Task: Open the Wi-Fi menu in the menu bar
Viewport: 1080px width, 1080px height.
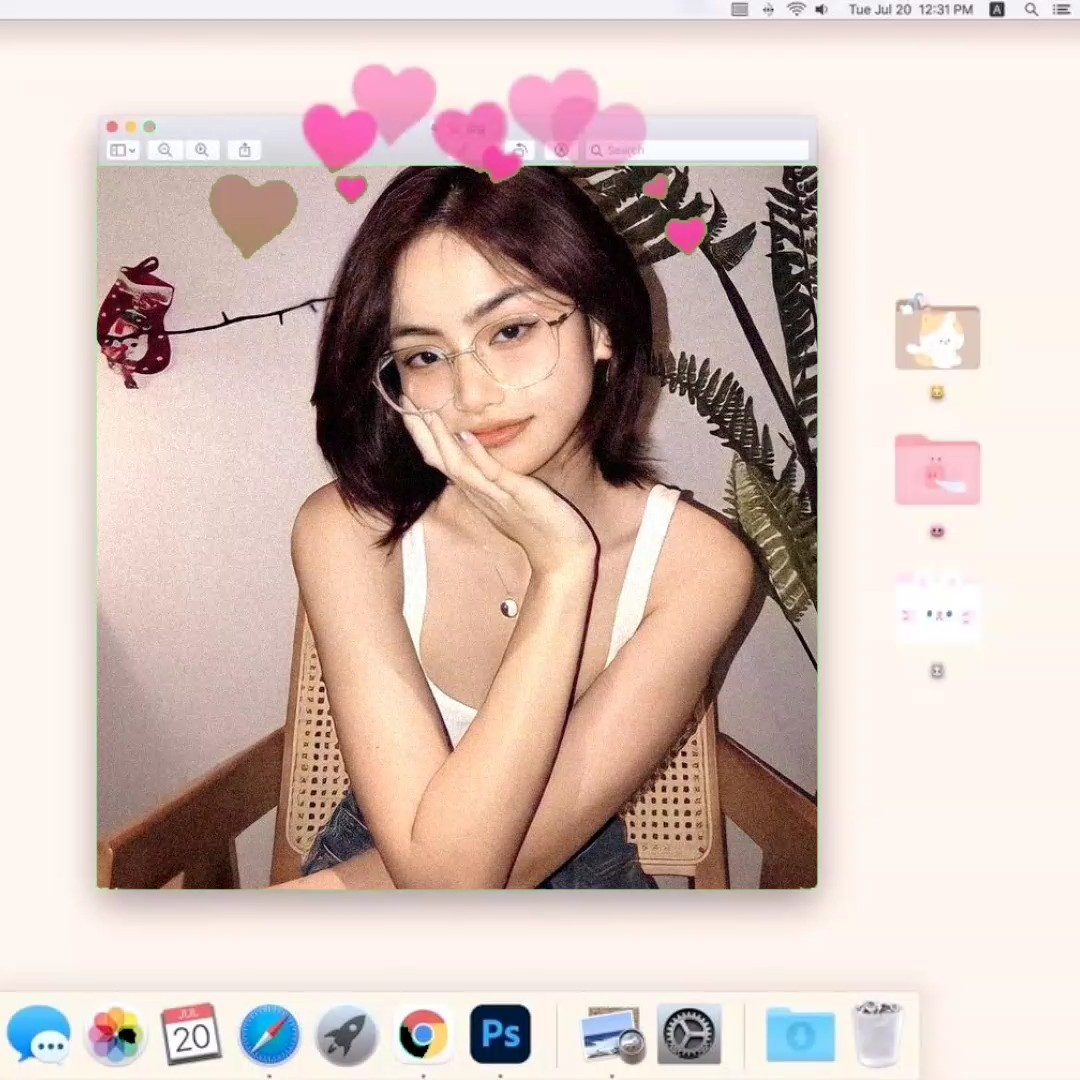Action: (796, 9)
